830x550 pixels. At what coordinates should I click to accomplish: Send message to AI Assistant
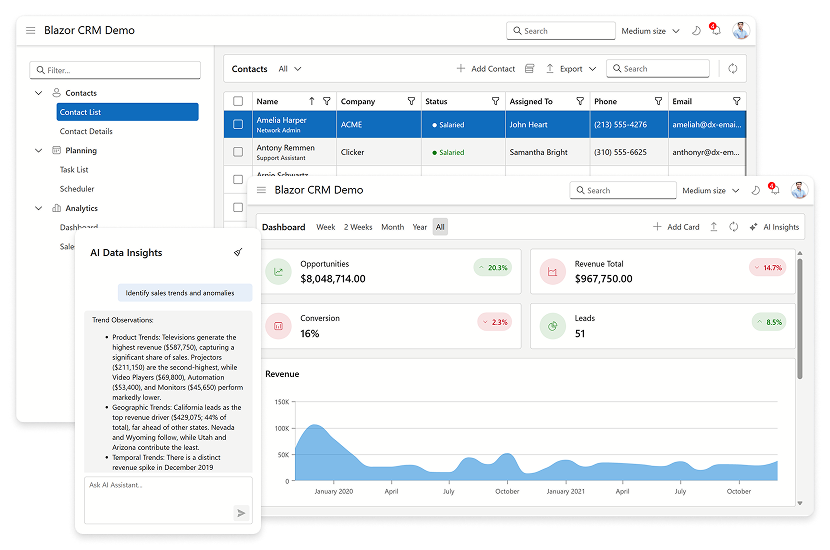(x=241, y=513)
